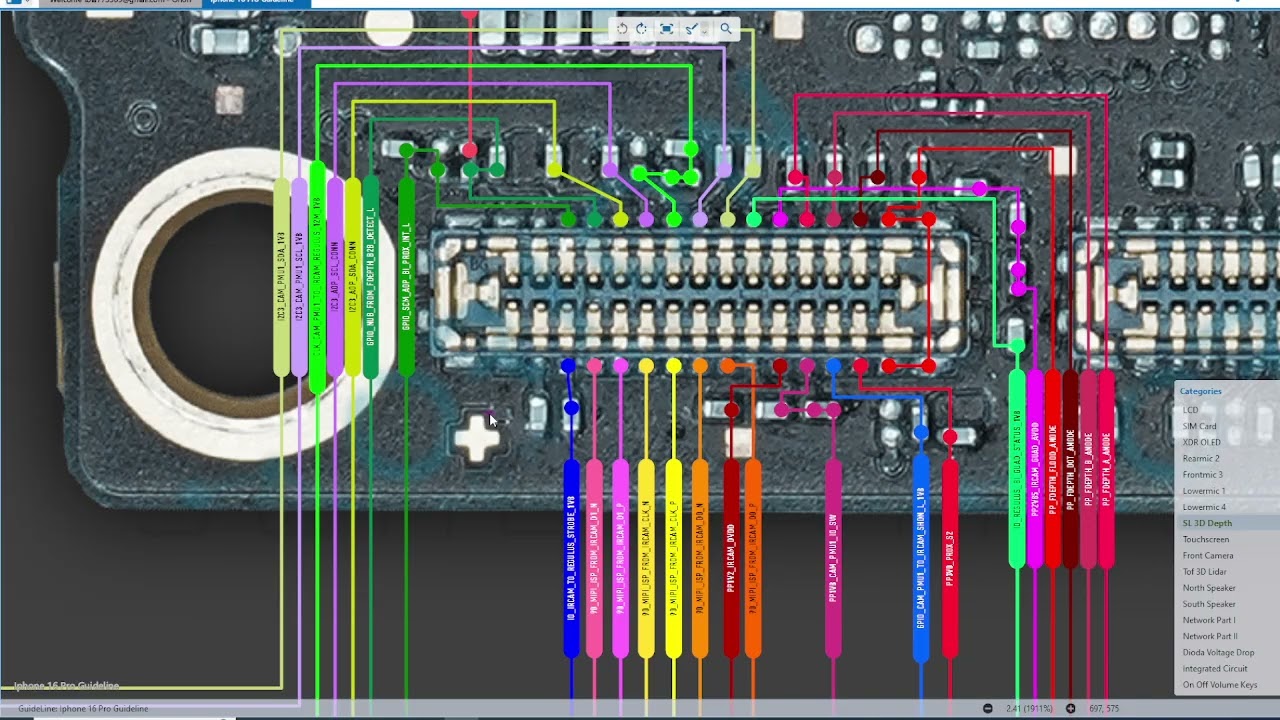Click the PP2V85_IRCAM_QUAD_AVDD magenta label
The width and height of the screenshot is (1280, 720).
pyautogui.click(x=1035, y=468)
